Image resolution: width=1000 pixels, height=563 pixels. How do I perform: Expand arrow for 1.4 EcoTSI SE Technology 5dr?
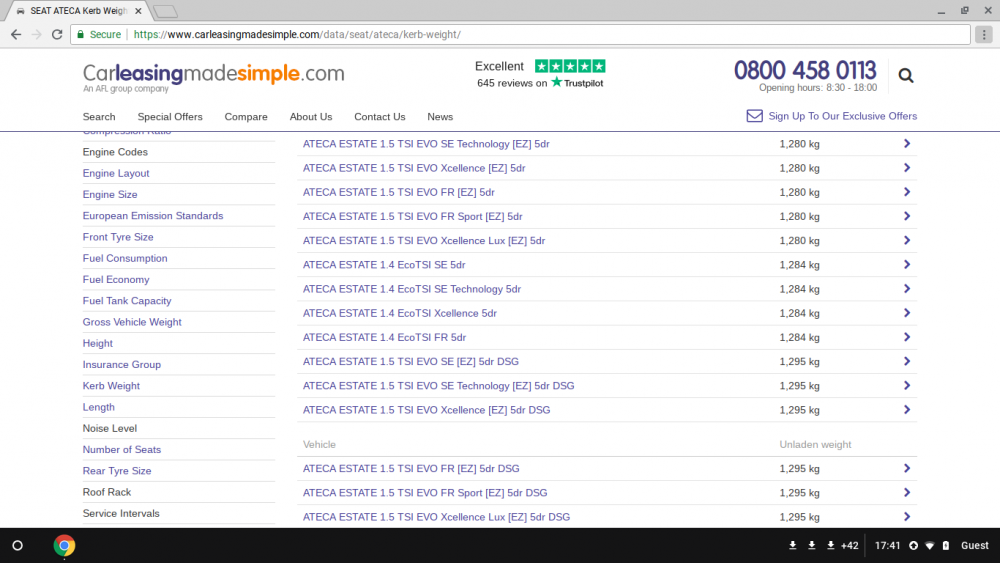coord(906,289)
